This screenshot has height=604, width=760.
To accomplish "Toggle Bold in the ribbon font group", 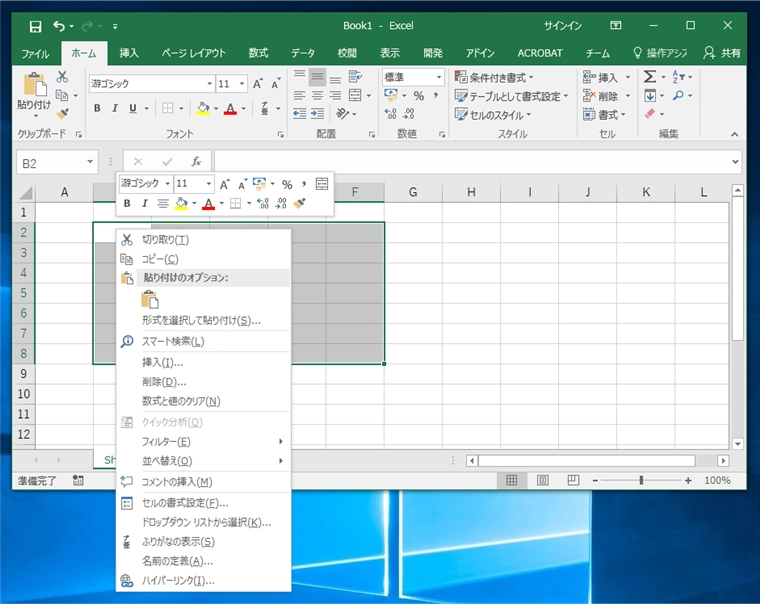I will [97, 108].
